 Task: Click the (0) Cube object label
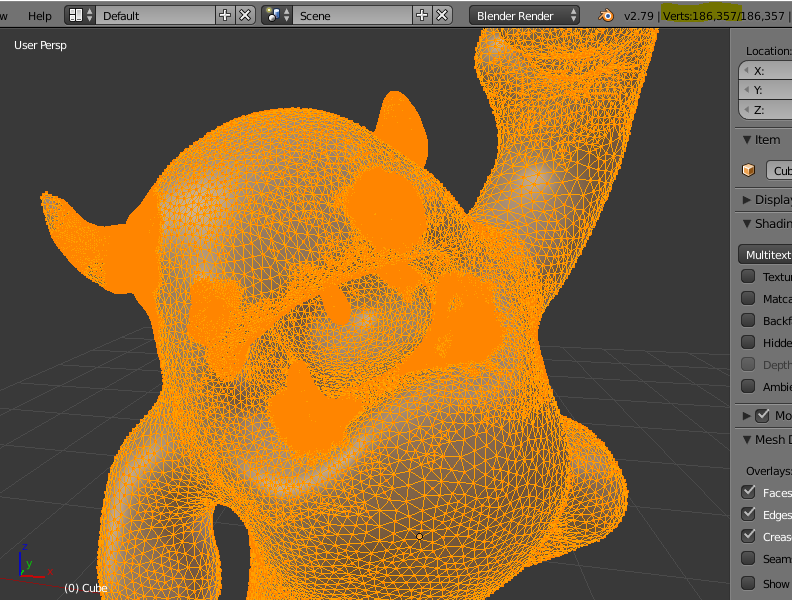coord(85,588)
